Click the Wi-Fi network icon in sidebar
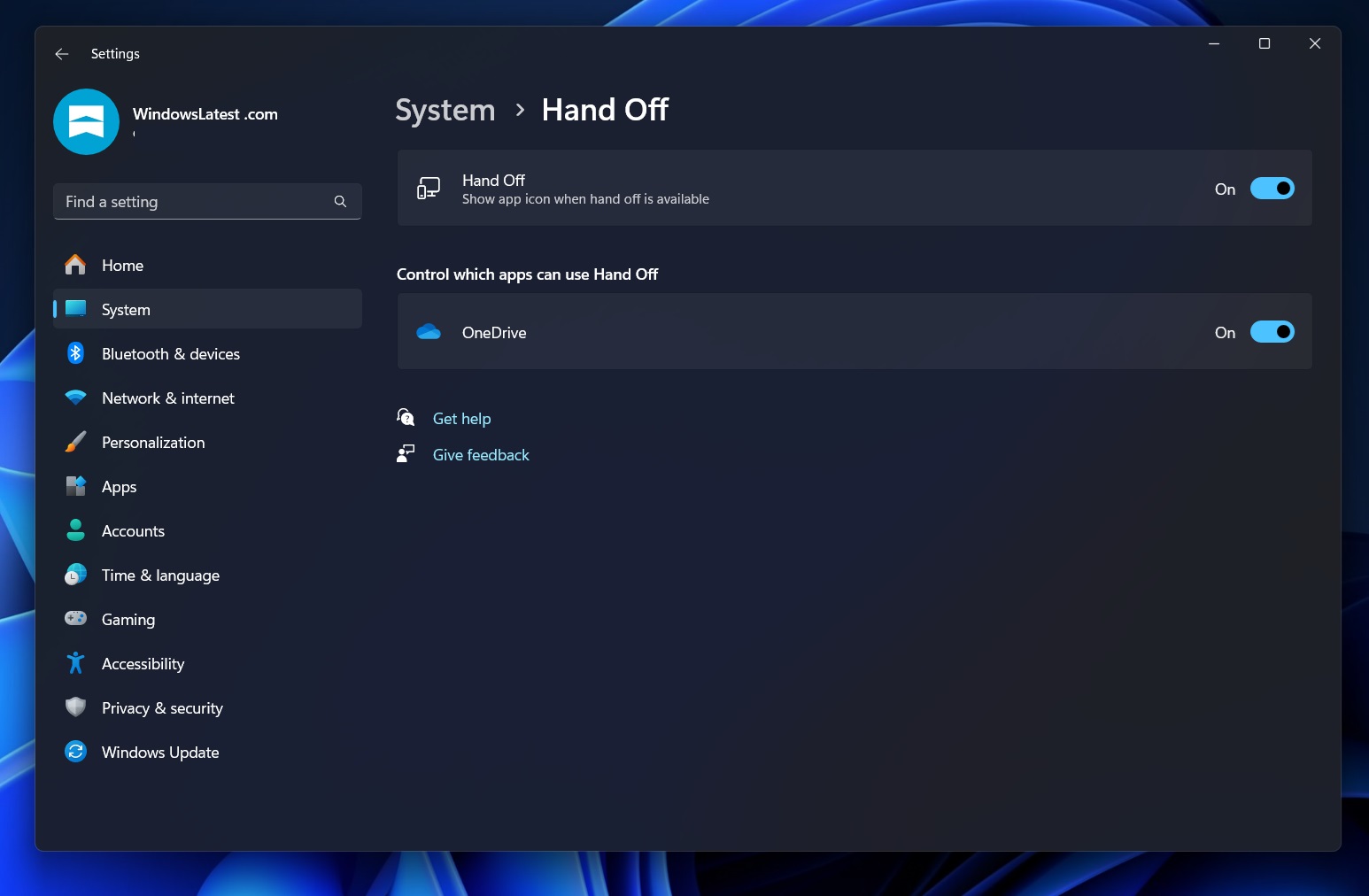Image resolution: width=1369 pixels, height=896 pixels. pyautogui.click(x=75, y=398)
